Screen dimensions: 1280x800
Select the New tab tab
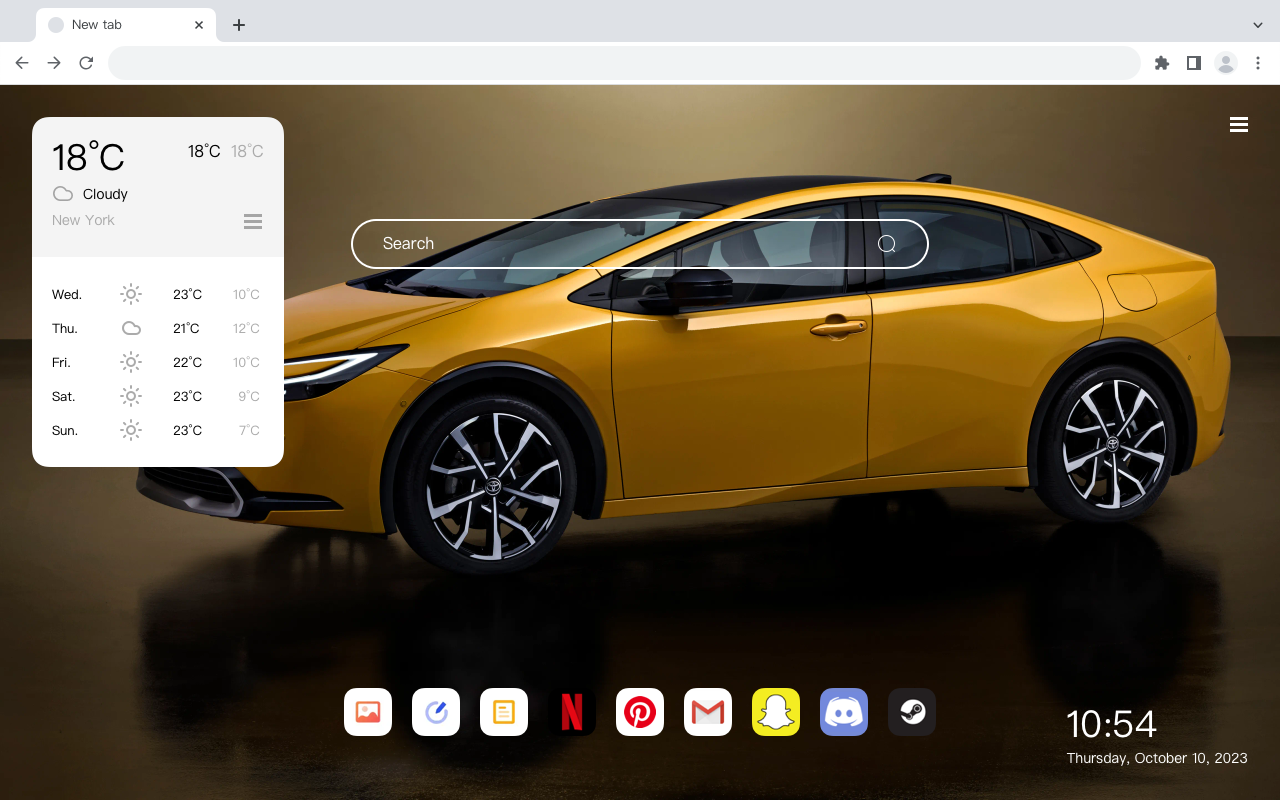click(x=126, y=25)
